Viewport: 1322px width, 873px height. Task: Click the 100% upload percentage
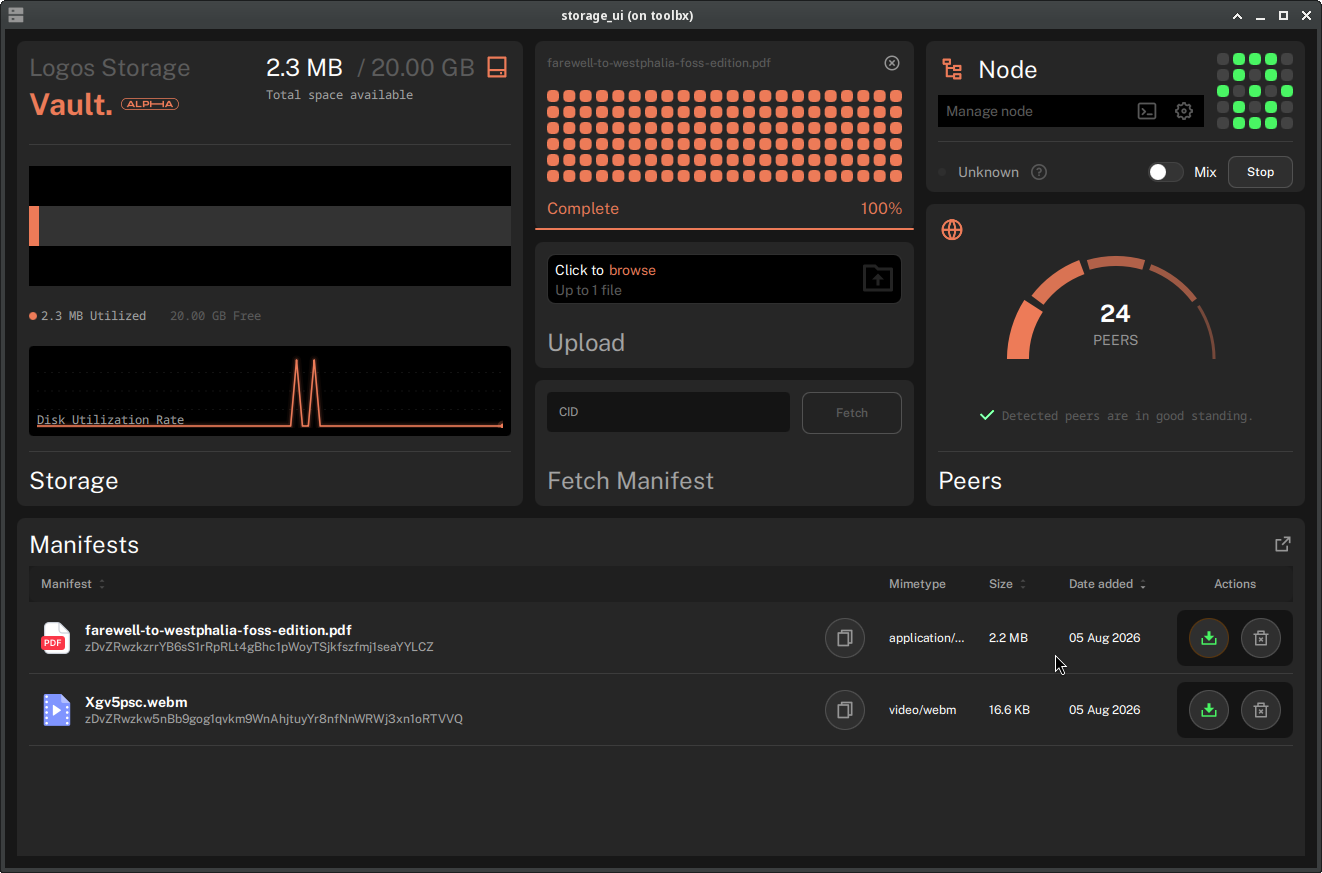[x=881, y=209]
